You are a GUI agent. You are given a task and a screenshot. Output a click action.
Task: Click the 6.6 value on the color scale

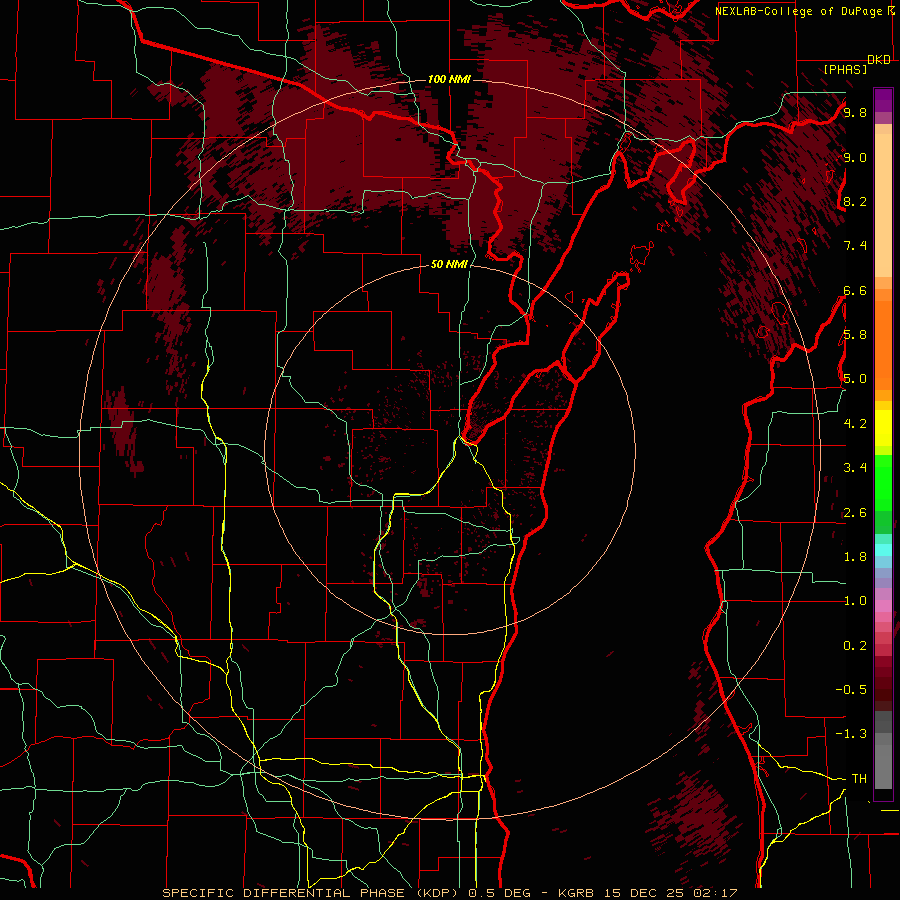(x=855, y=290)
